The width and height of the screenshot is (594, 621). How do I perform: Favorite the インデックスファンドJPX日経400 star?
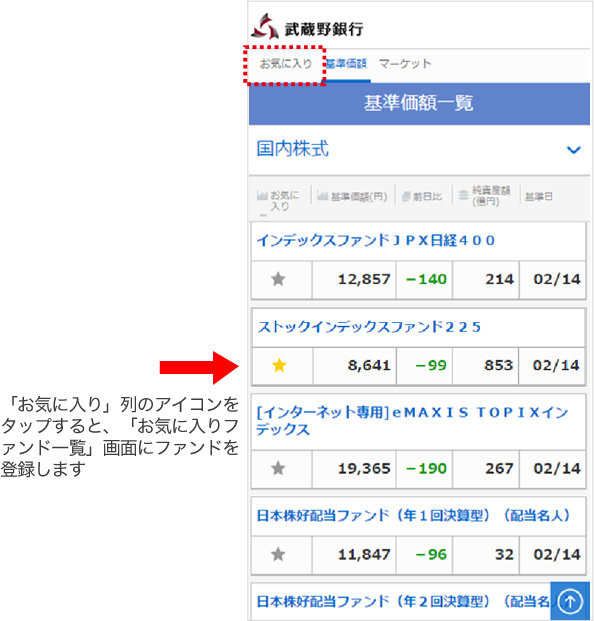[x=278, y=279]
